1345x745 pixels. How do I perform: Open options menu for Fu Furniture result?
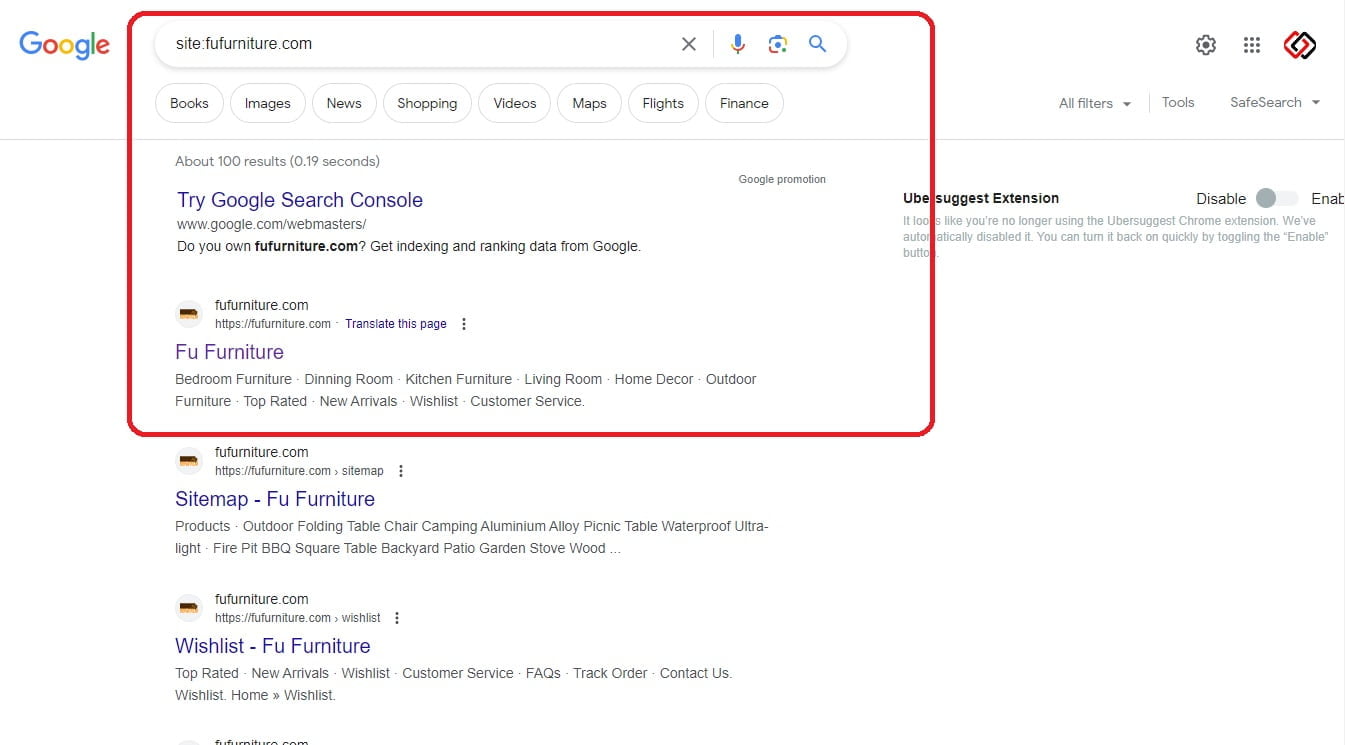pos(463,324)
